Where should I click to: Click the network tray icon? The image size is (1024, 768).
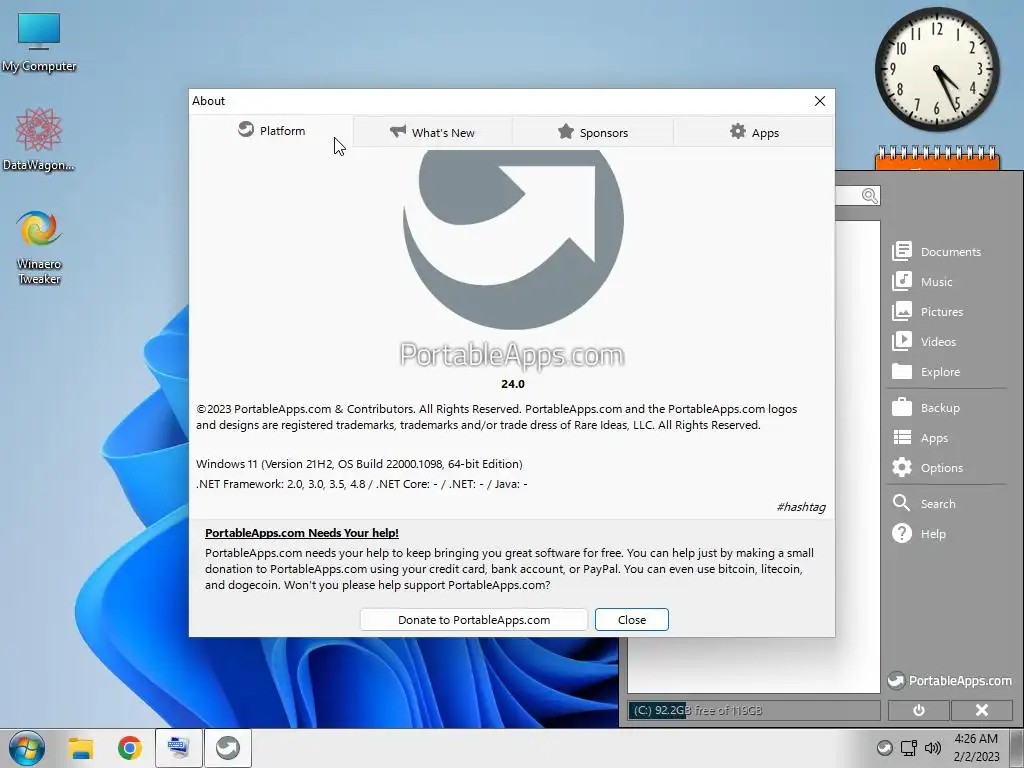(908, 748)
